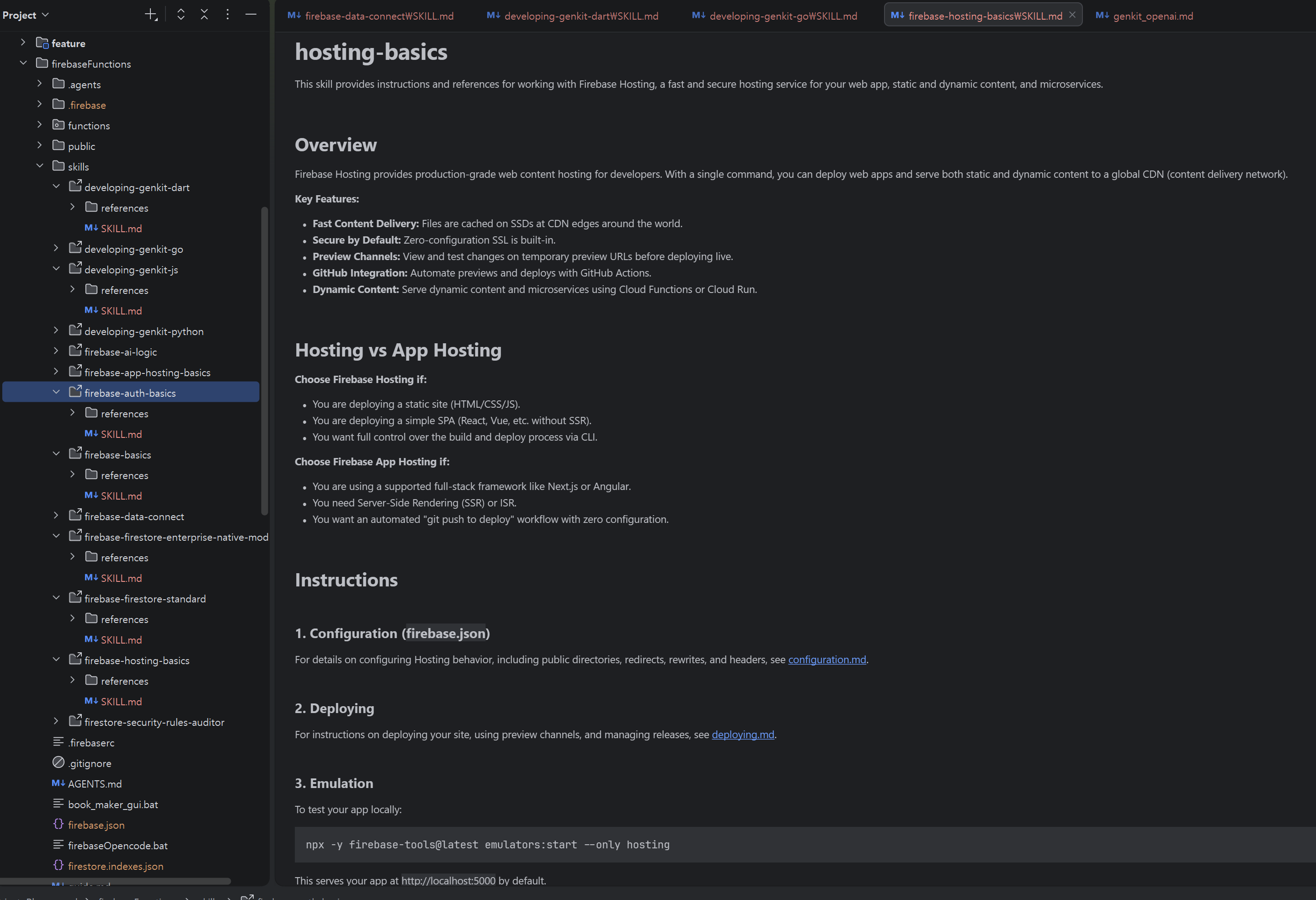Switch to developing-genkit-go SKILL.md tab

(x=775, y=16)
